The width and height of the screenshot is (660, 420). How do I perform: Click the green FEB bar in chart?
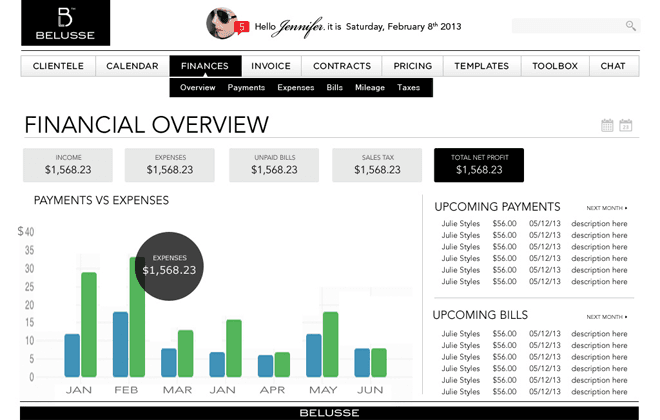click(x=137, y=317)
